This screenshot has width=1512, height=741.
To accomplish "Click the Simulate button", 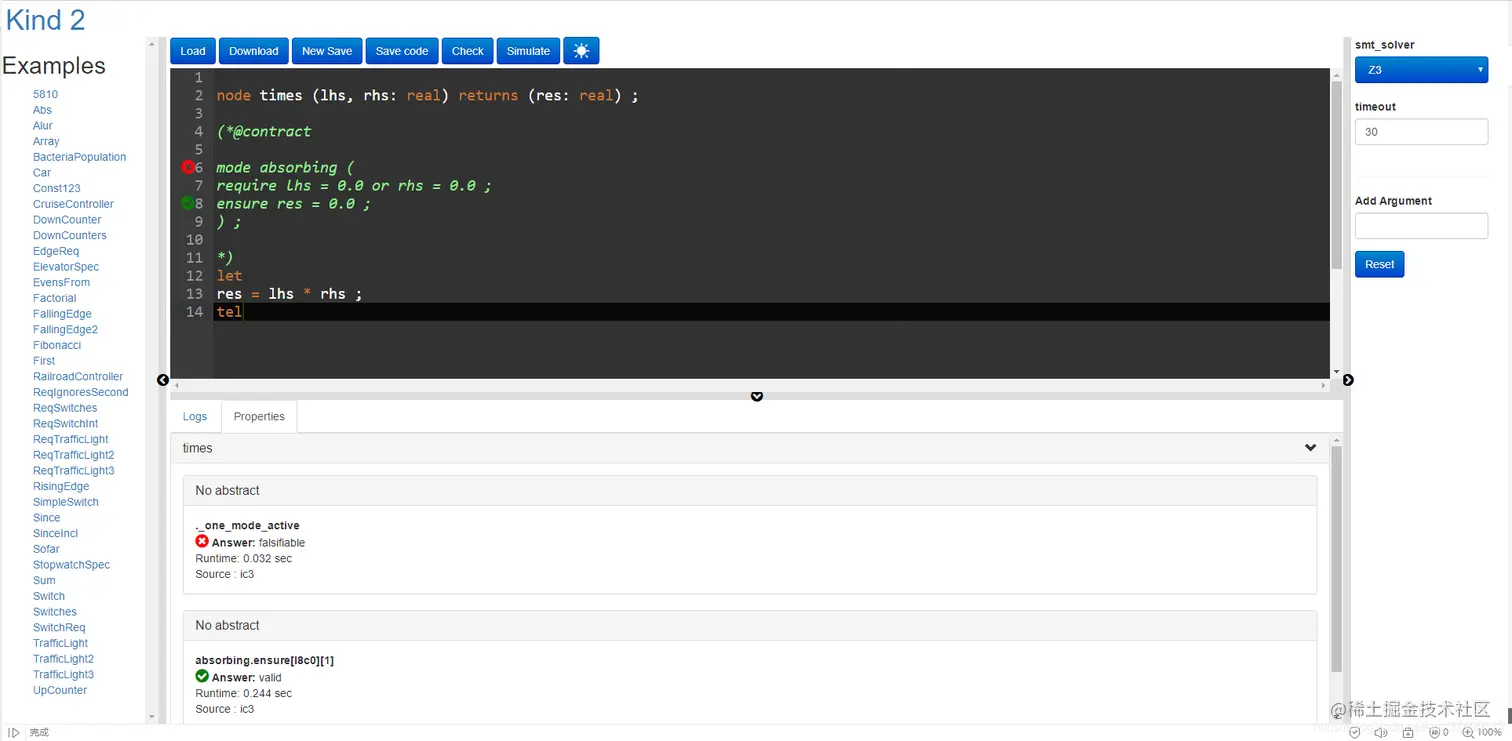I will click(x=528, y=51).
